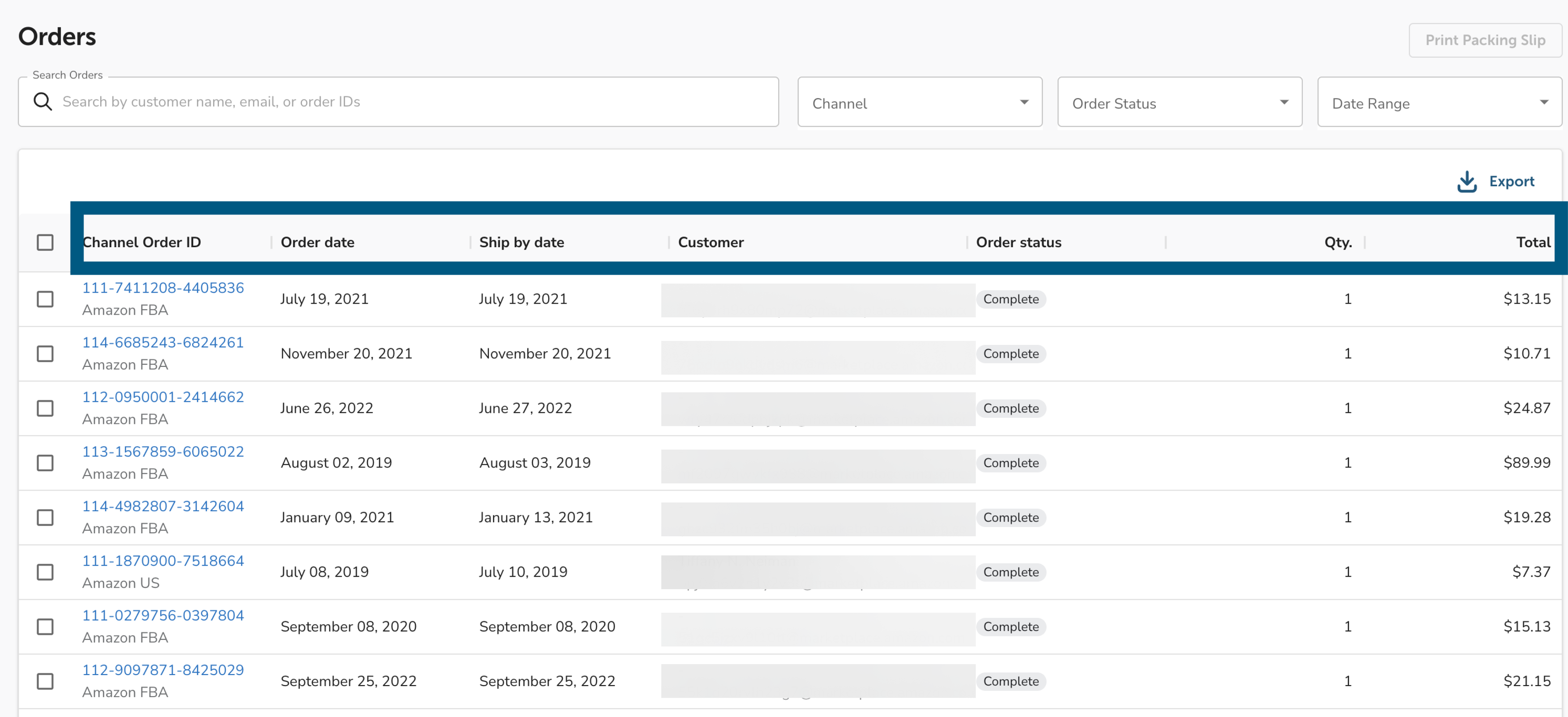The height and width of the screenshot is (717, 1568).
Task: Toggle the select-all orders checkbox
Action: (45, 242)
